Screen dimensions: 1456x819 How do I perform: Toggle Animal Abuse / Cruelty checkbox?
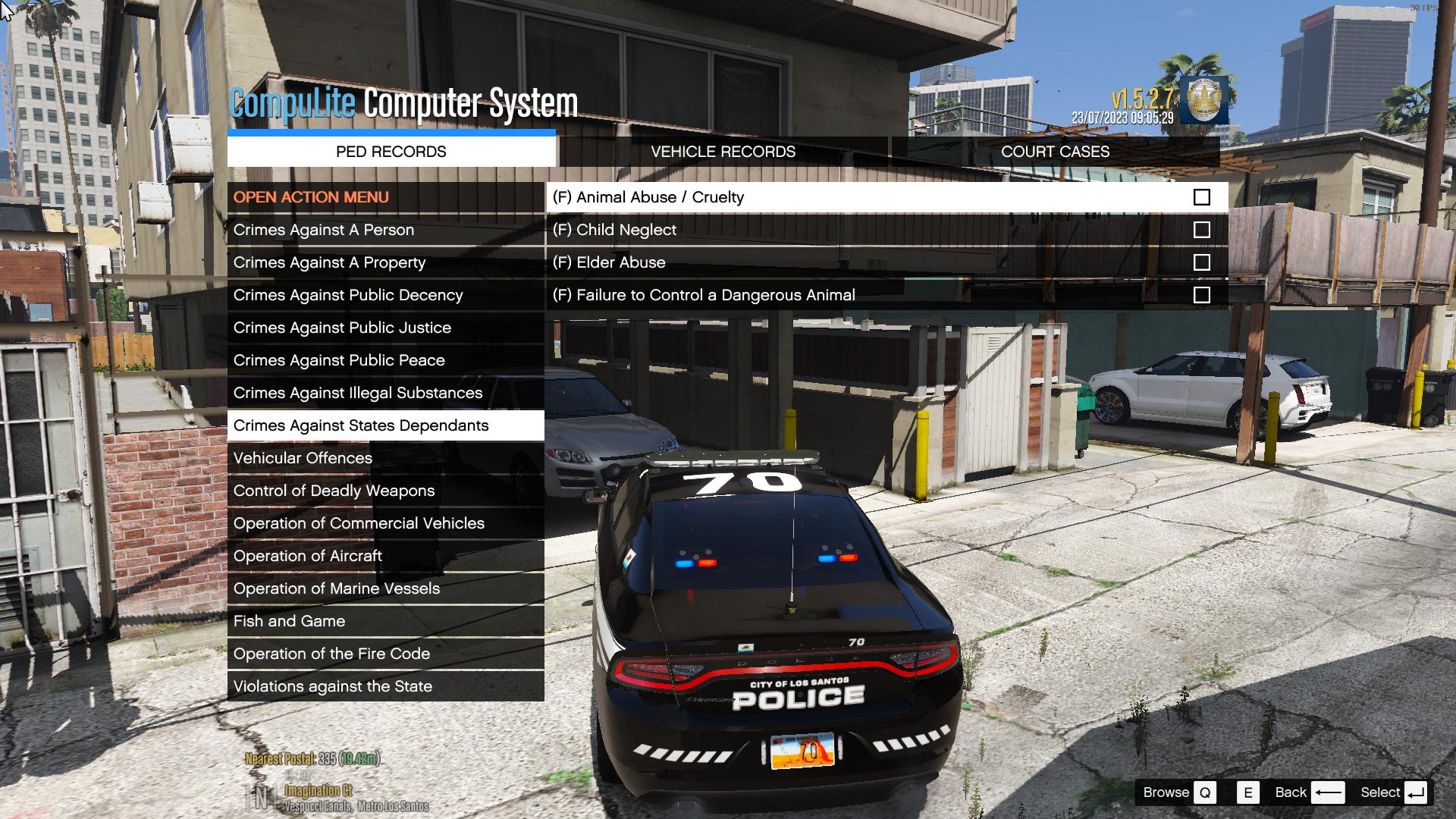click(x=1201, y=196)
